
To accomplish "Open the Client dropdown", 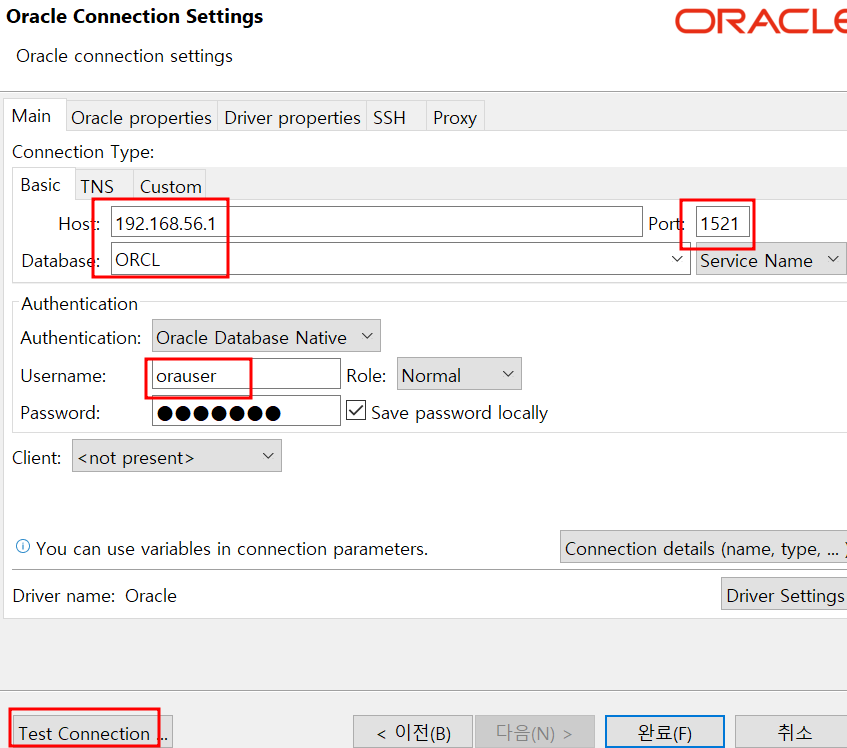I will pos(177,456).
